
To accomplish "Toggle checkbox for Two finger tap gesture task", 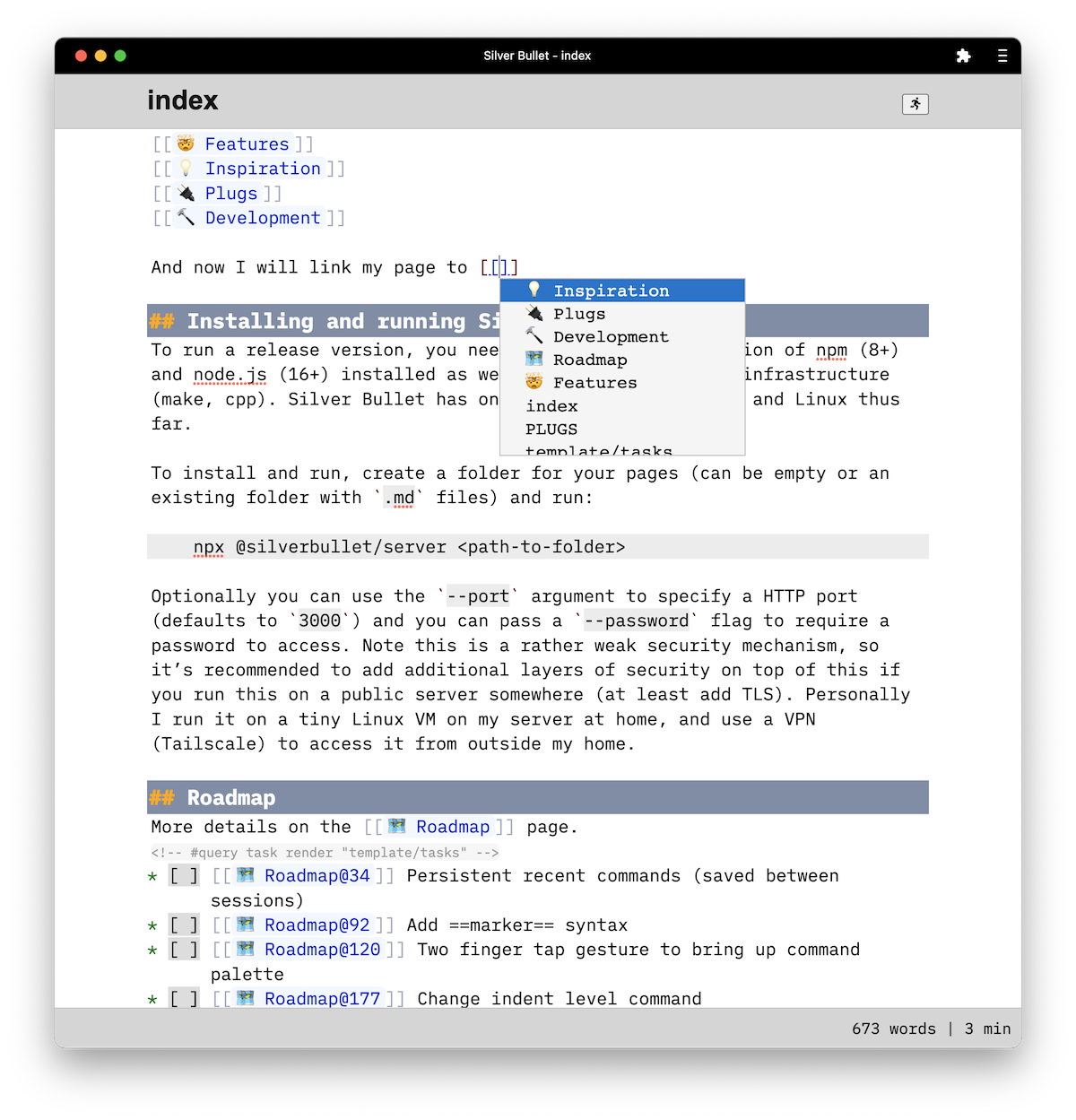I will [184, 950].
